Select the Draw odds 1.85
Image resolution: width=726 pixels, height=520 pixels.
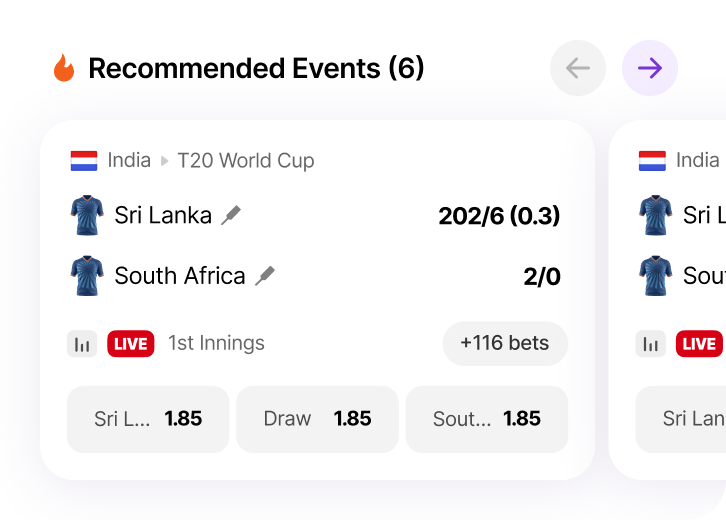click(317, 419)
